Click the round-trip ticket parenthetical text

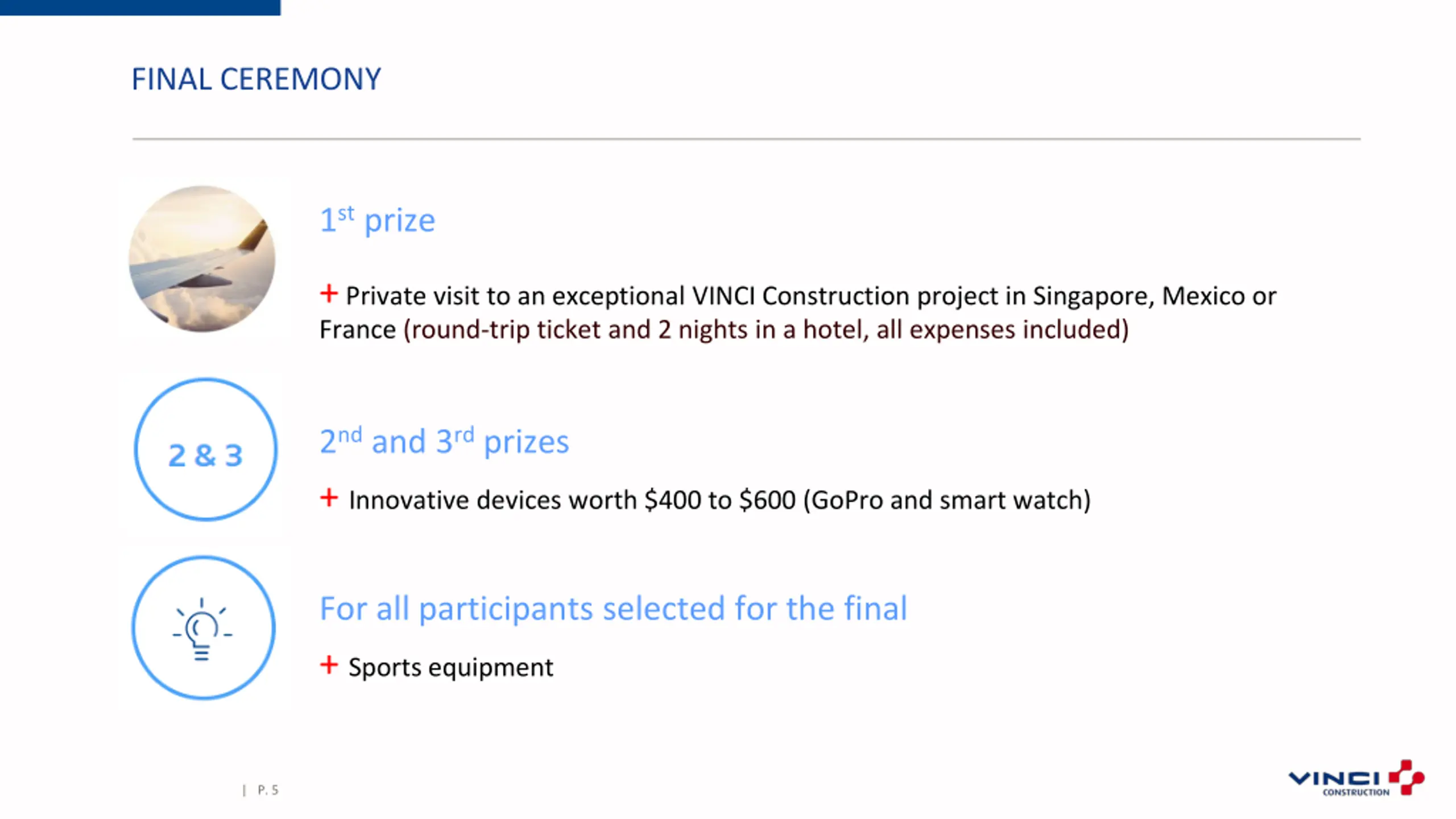tap(766, 330)
